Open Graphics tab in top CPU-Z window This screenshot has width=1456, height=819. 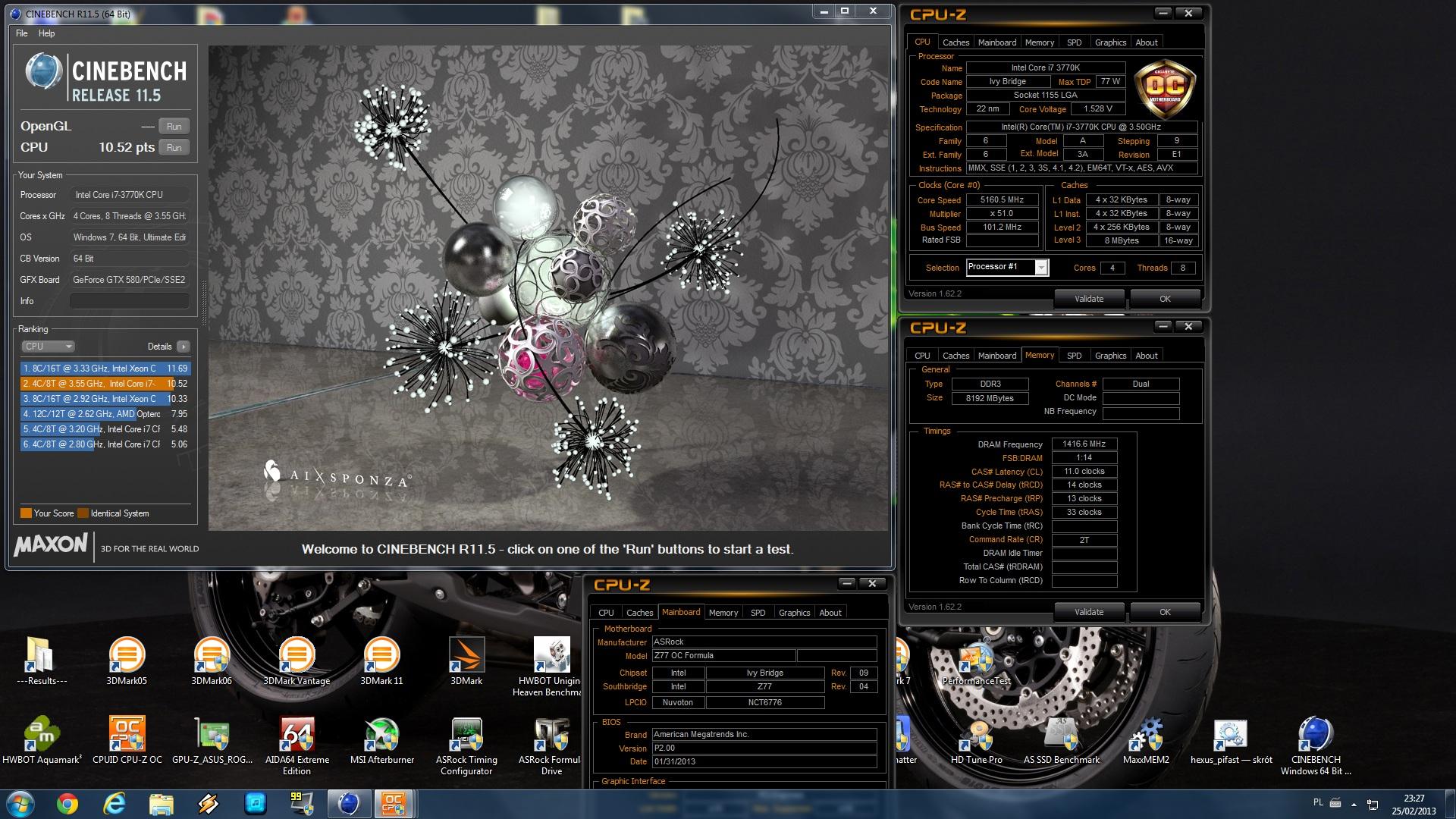tap(1110, 42)
